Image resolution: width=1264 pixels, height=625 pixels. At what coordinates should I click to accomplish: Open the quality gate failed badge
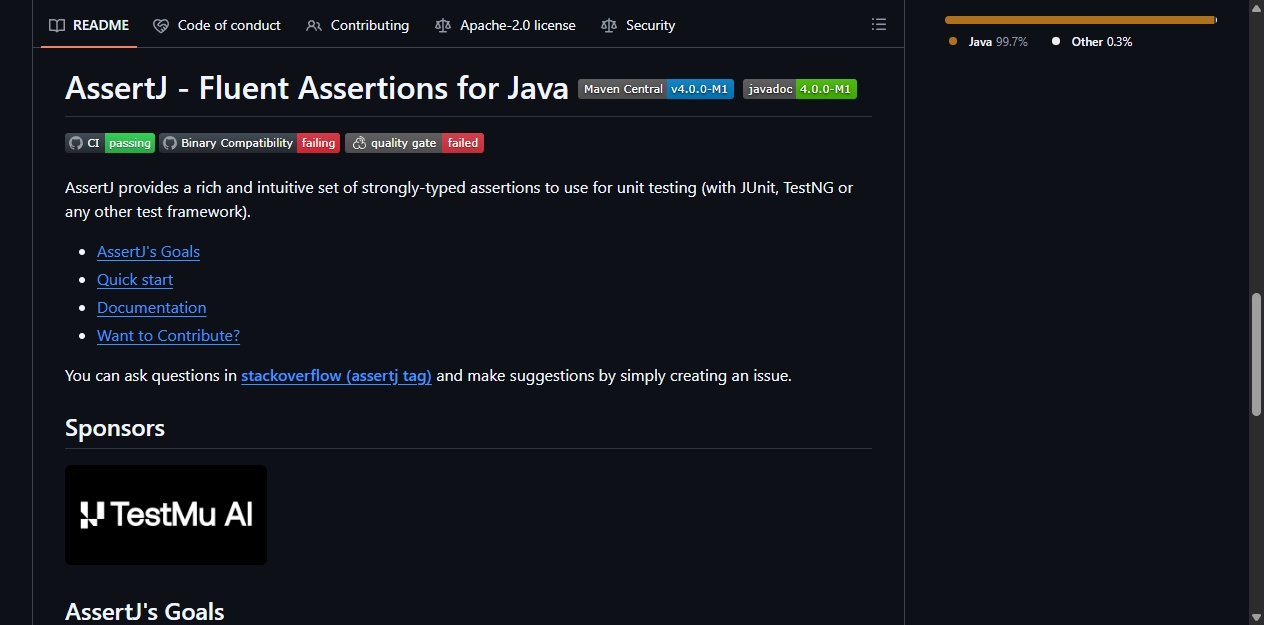click(414, 143)
